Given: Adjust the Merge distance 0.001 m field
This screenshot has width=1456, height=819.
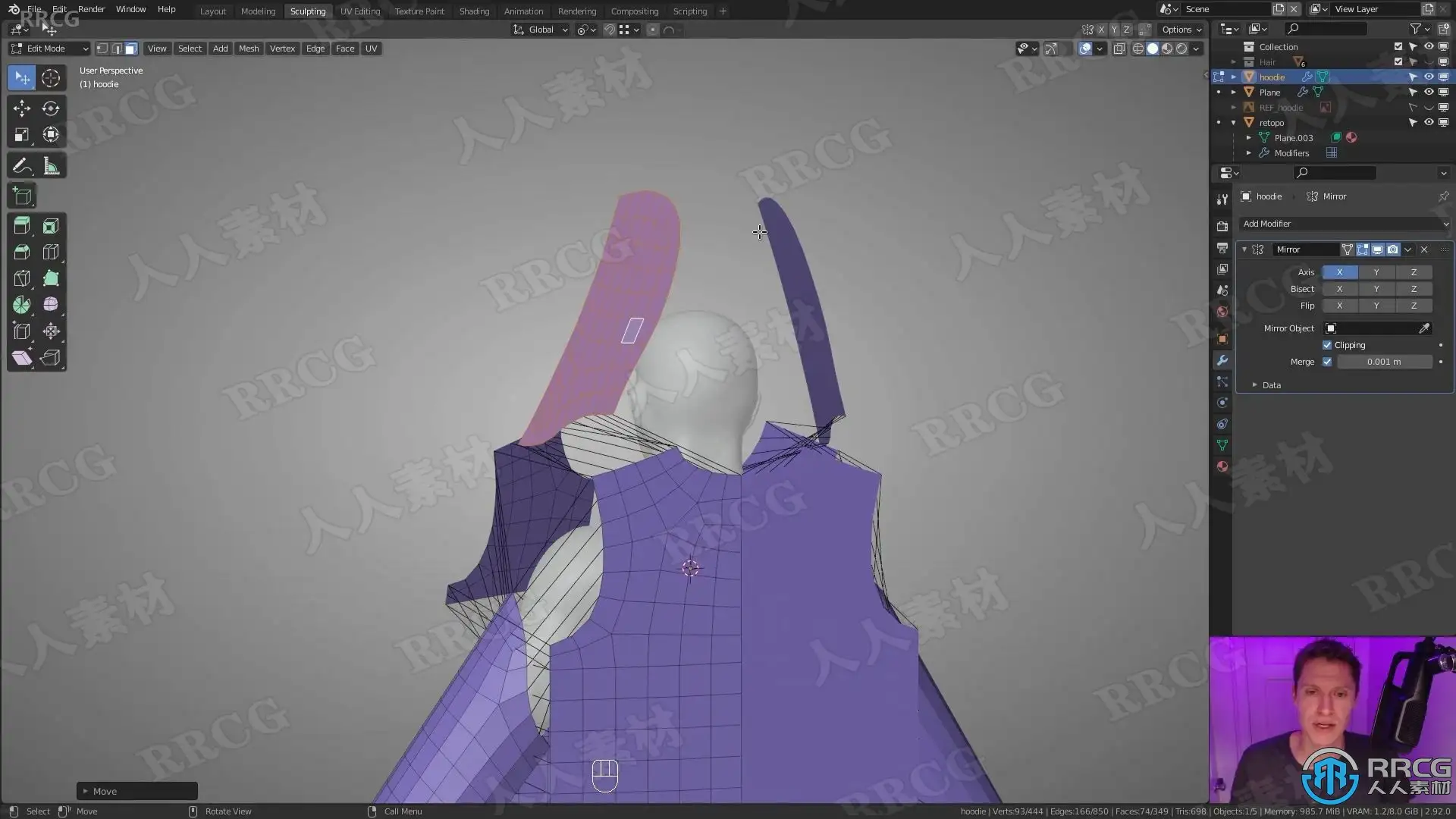Looking at the screenshot, I should point(1384,362).
